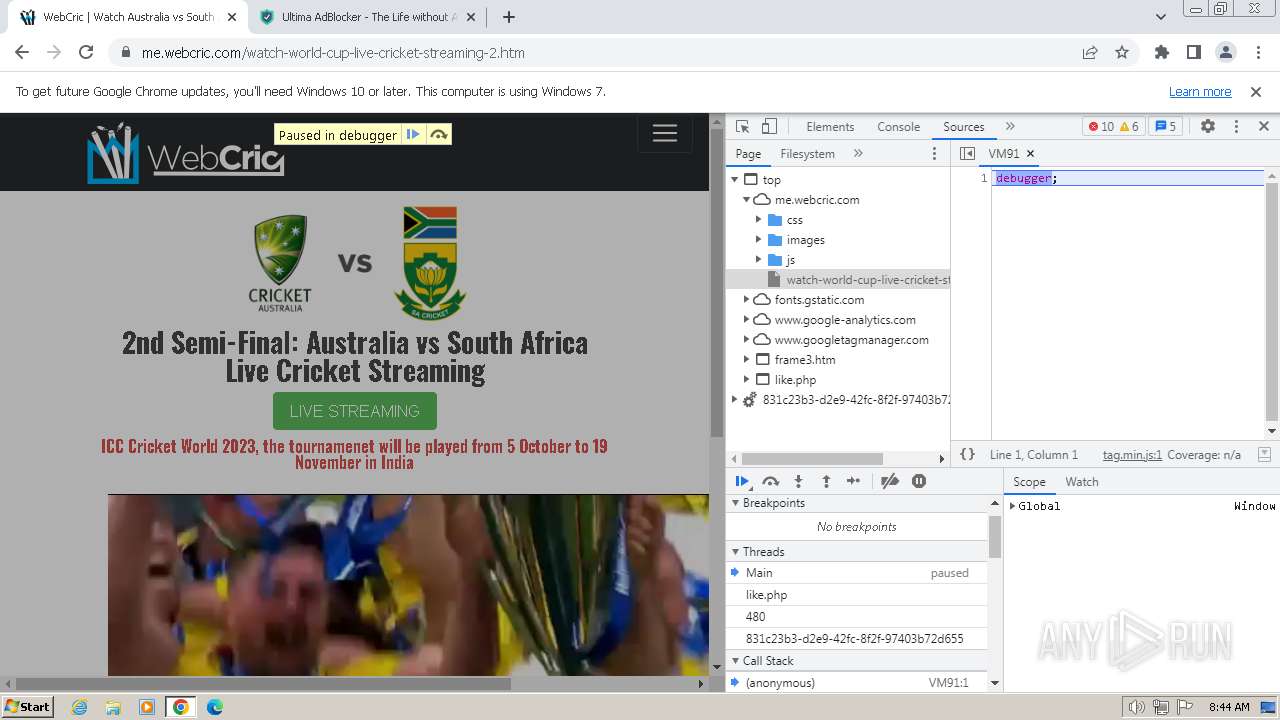Expand the js folder

(759, 260)
